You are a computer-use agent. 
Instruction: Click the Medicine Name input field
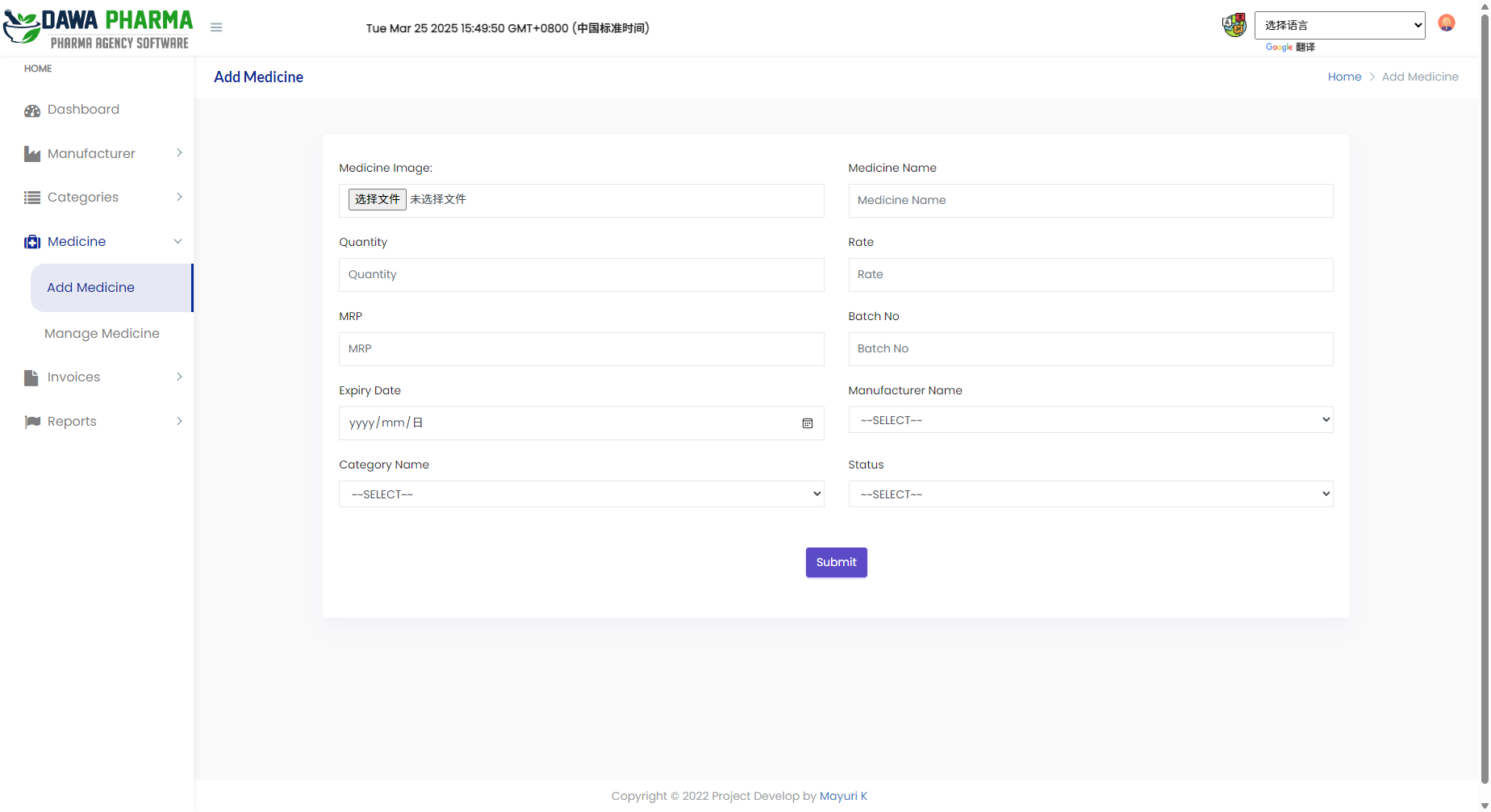[x=1090, y=201]
